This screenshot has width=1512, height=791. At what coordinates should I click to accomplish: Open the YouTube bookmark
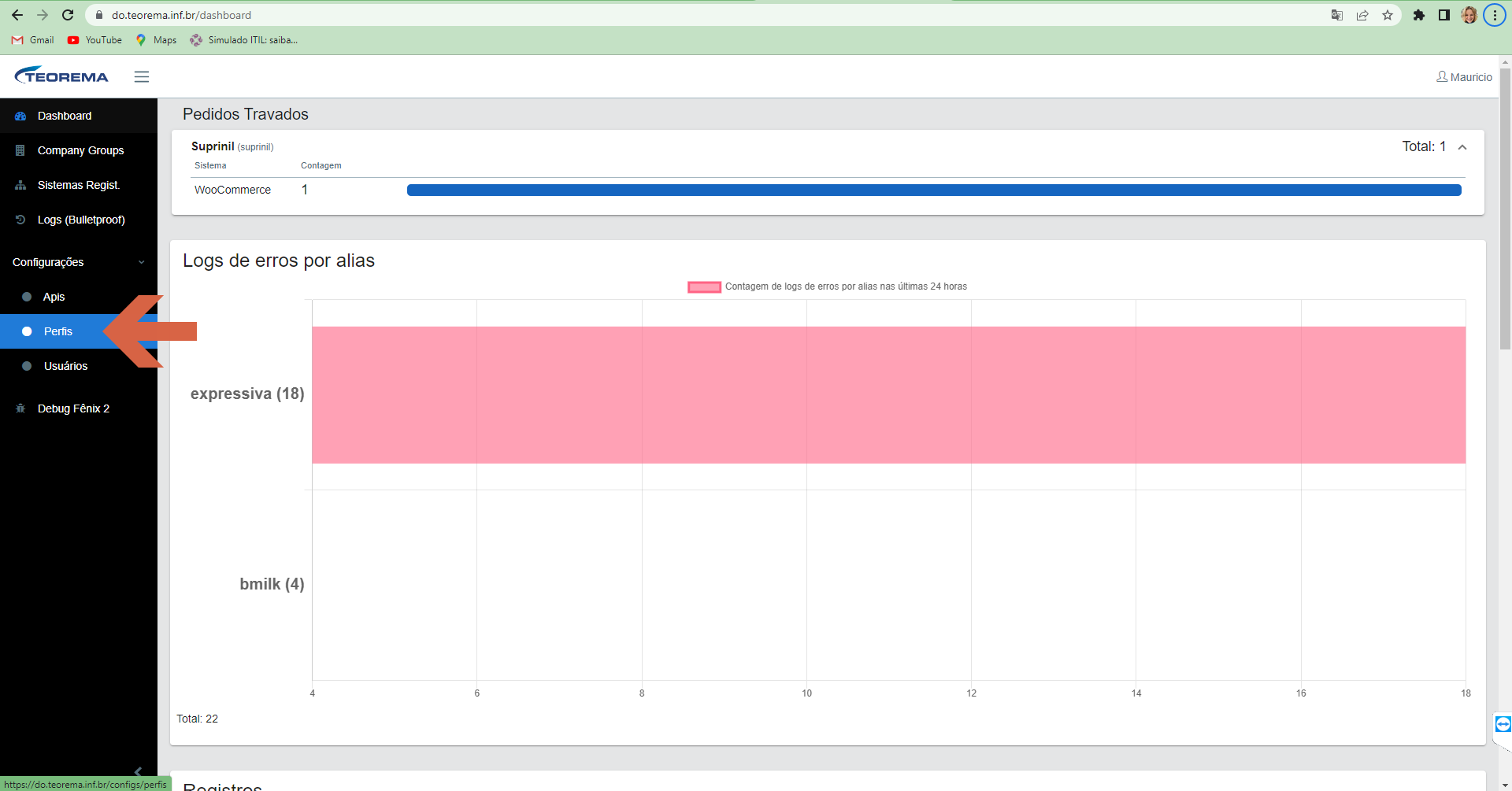94,40
